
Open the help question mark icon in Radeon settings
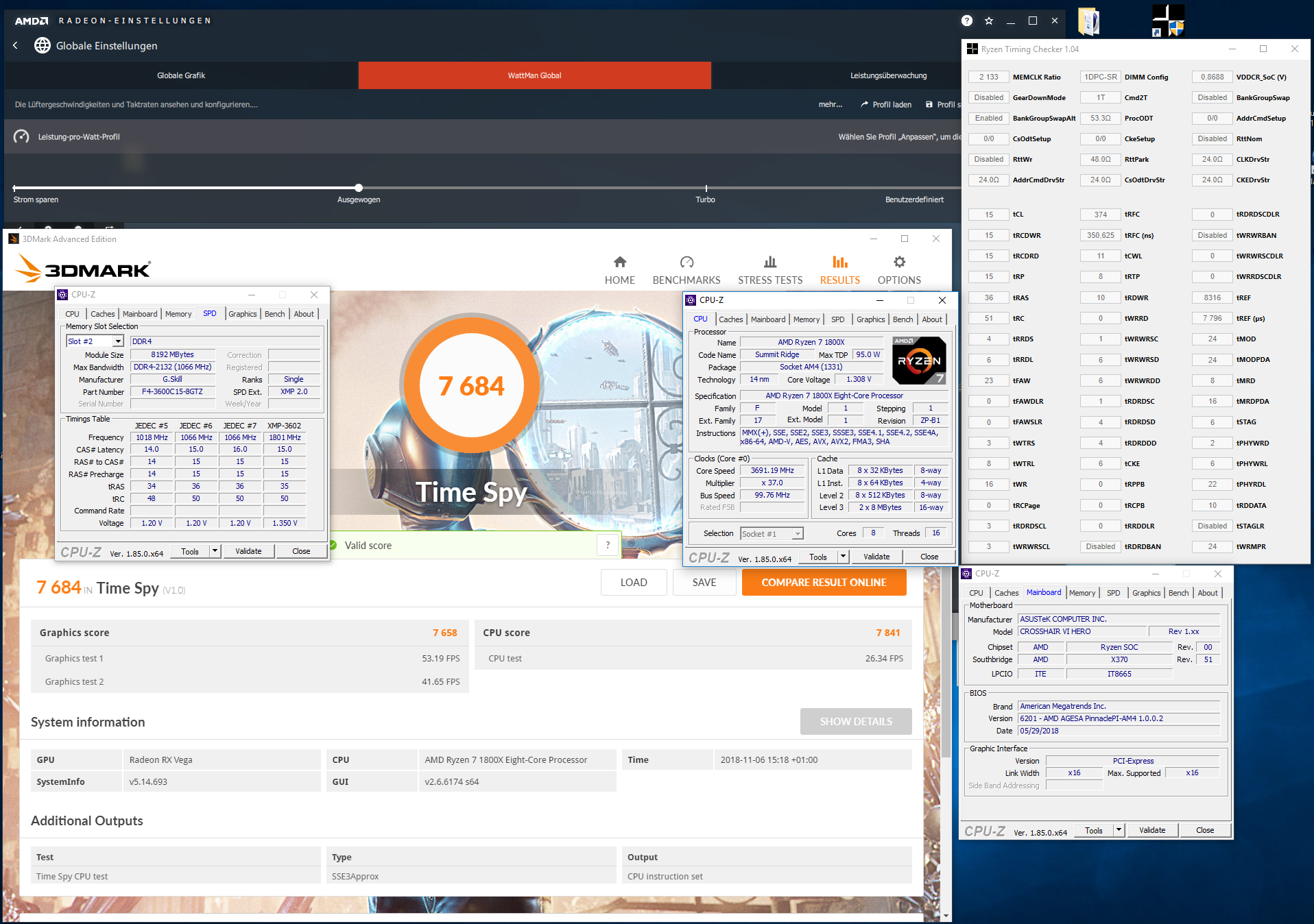coord(967,21)
